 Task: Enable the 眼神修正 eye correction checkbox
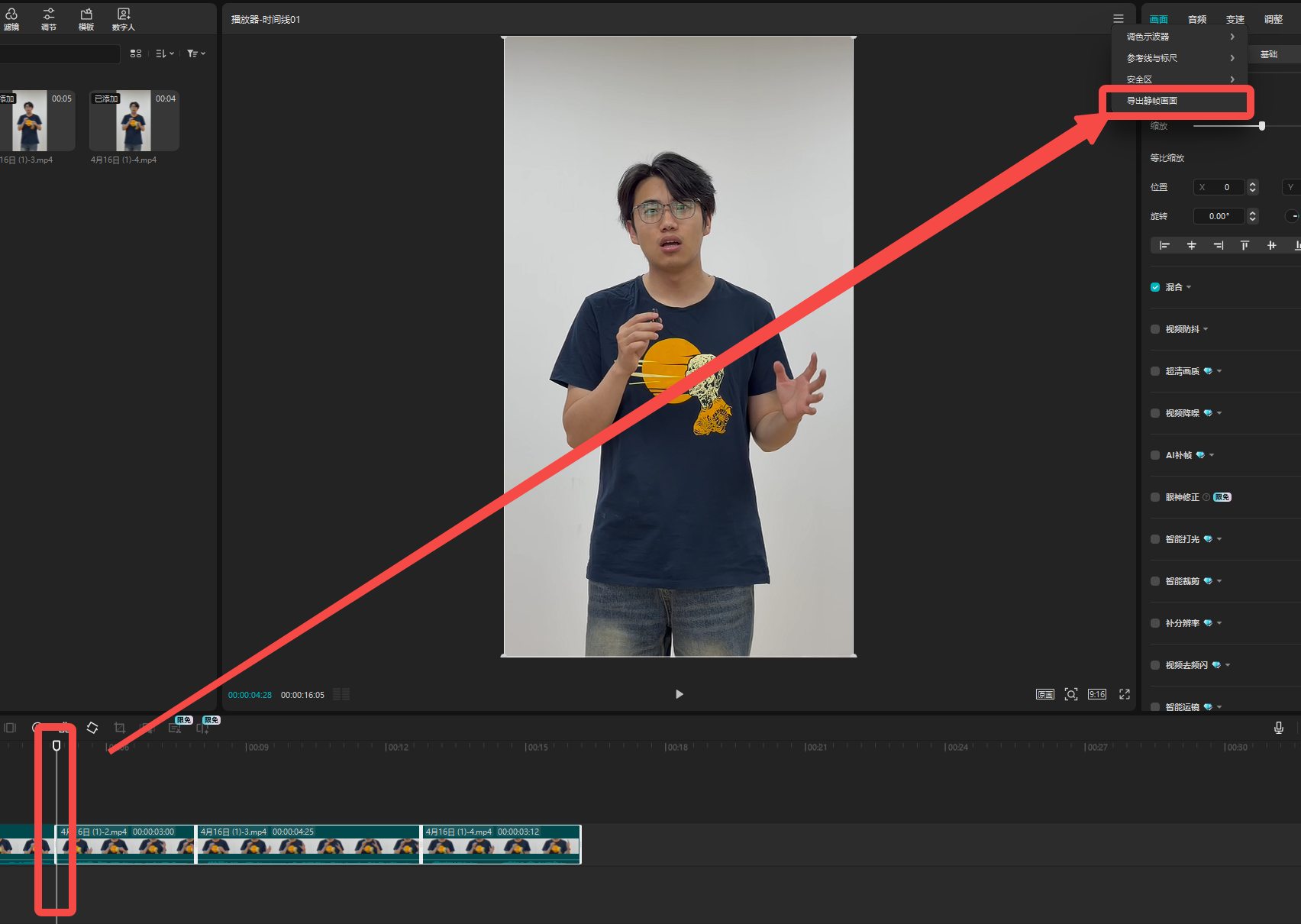click(x=1155, y=497)
